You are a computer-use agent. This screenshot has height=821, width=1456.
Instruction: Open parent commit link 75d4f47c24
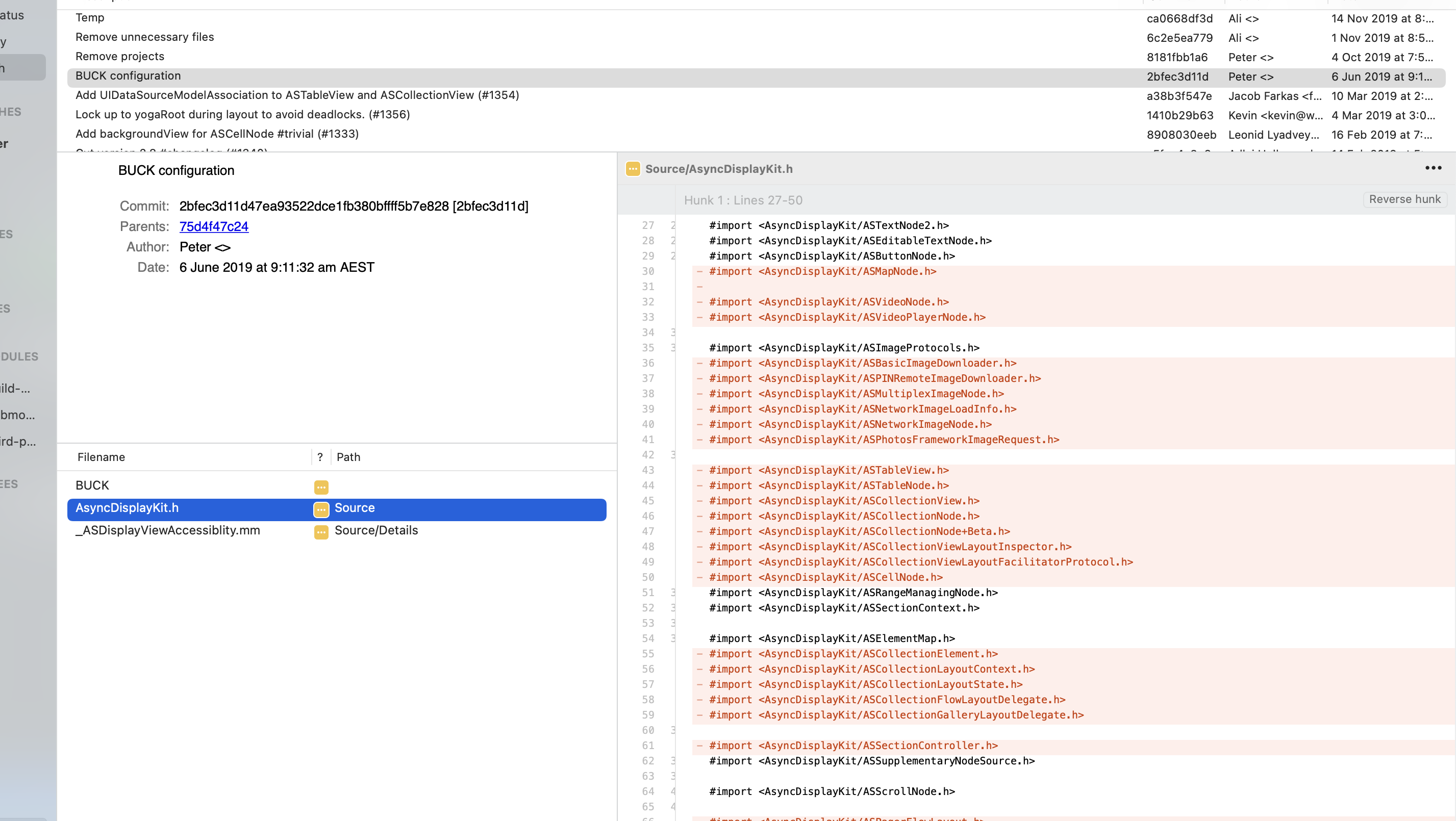click(214, 226)
